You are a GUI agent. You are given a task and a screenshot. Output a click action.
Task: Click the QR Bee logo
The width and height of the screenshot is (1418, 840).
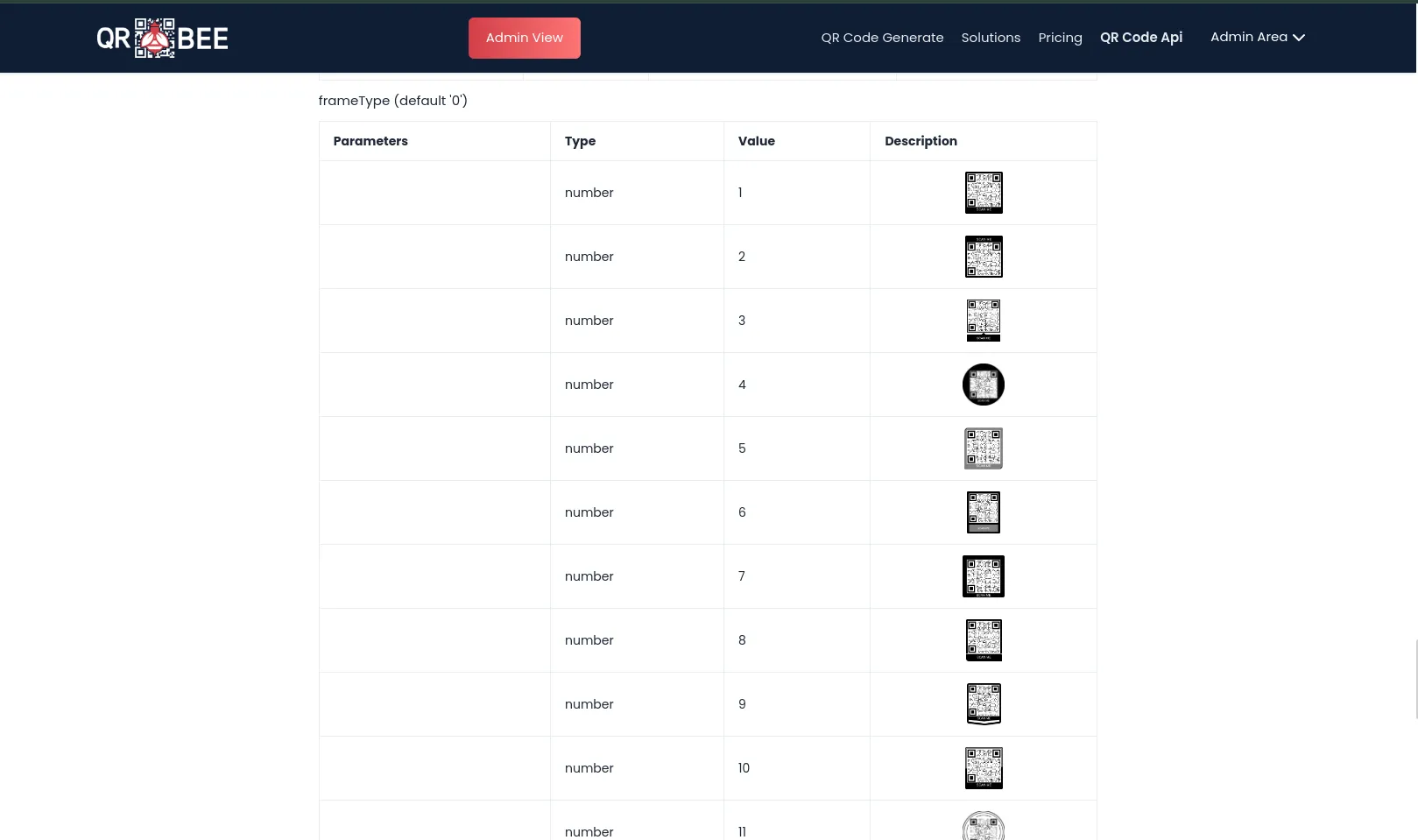[162, 38]
